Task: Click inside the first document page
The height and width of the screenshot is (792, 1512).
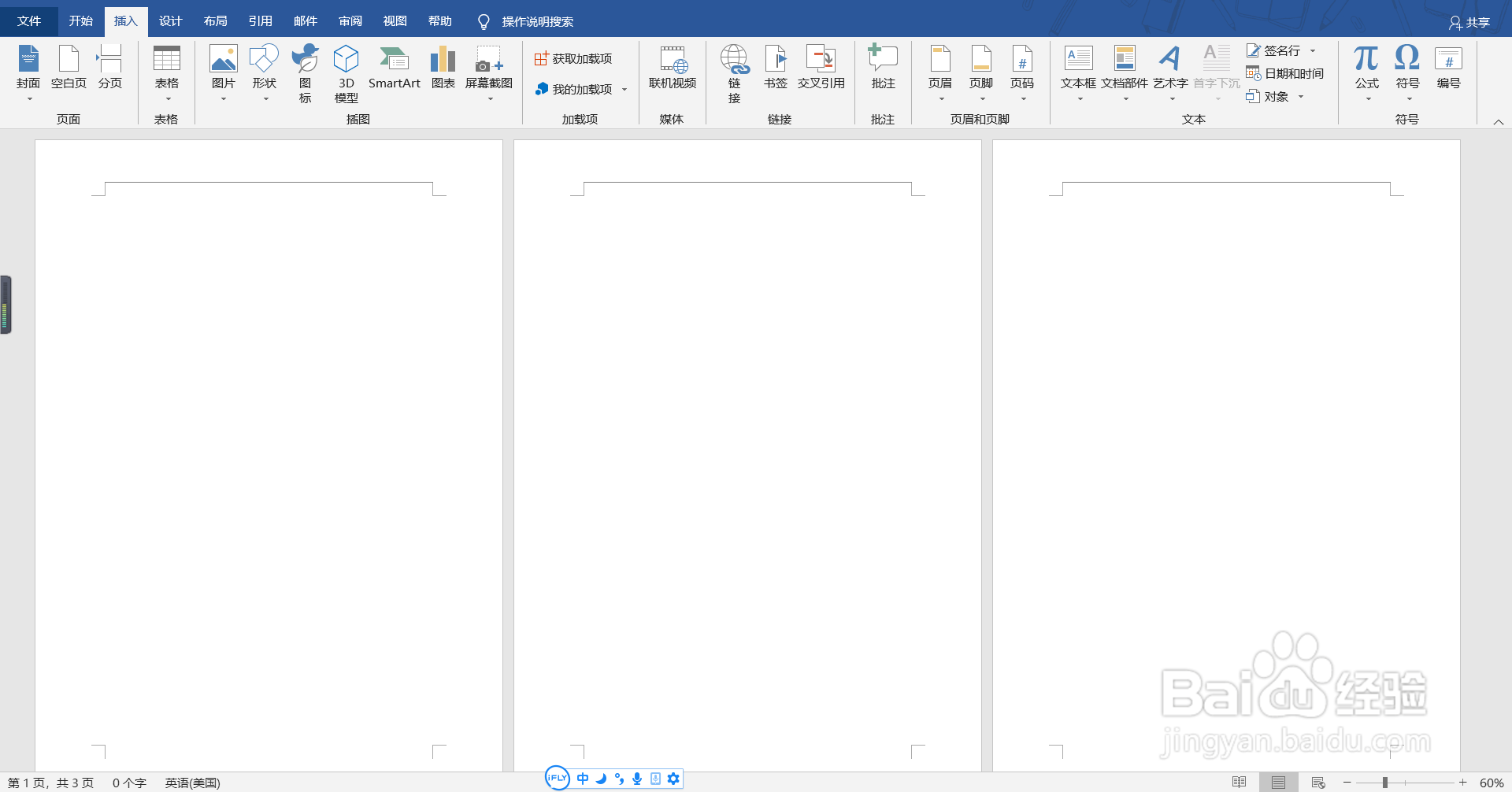Action: (269, 455)
